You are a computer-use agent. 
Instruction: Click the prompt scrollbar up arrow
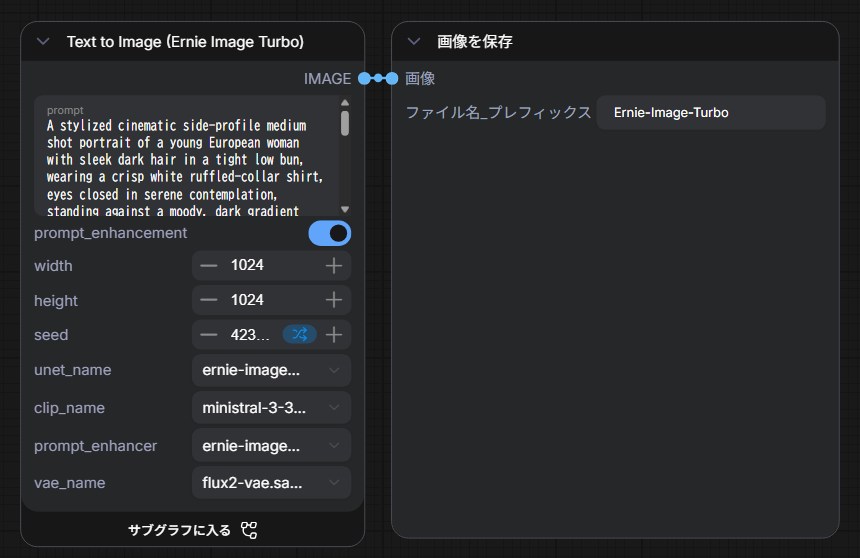point(345,103)
